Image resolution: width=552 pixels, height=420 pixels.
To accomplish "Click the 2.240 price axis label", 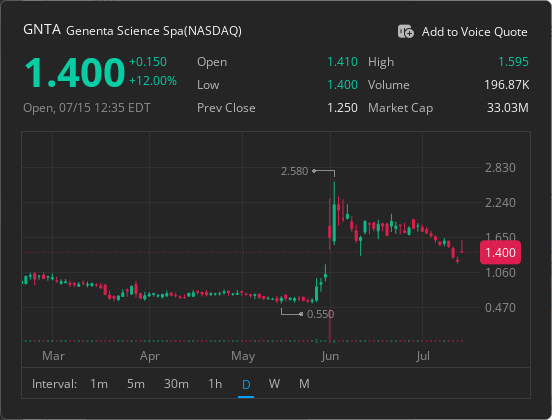I will (500, 203).
